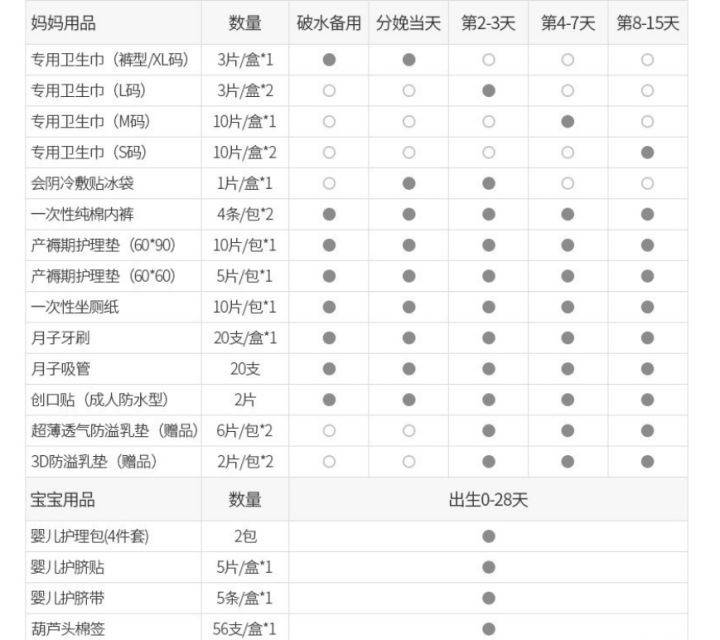Select the 一次性坐厕纸 row label

[x=75, y=307]
